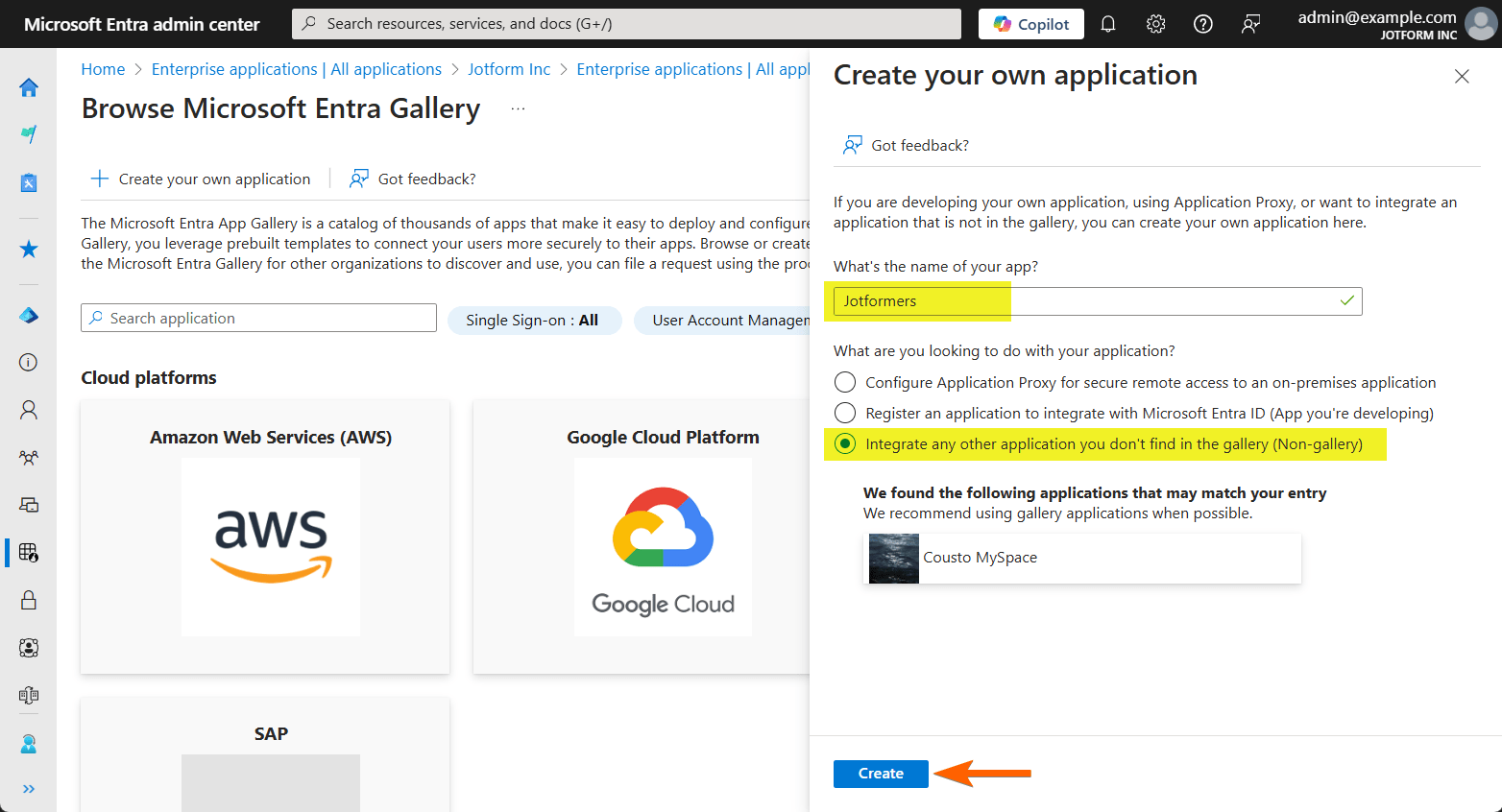Click the app name input field

pyautogui.click(x=1095, y=301)
